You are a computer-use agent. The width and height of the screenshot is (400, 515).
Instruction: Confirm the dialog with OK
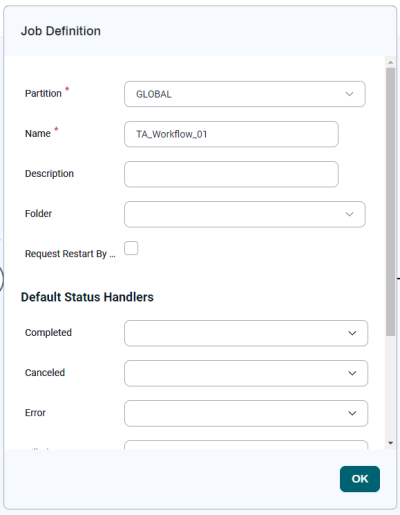[x=360, y=479]
